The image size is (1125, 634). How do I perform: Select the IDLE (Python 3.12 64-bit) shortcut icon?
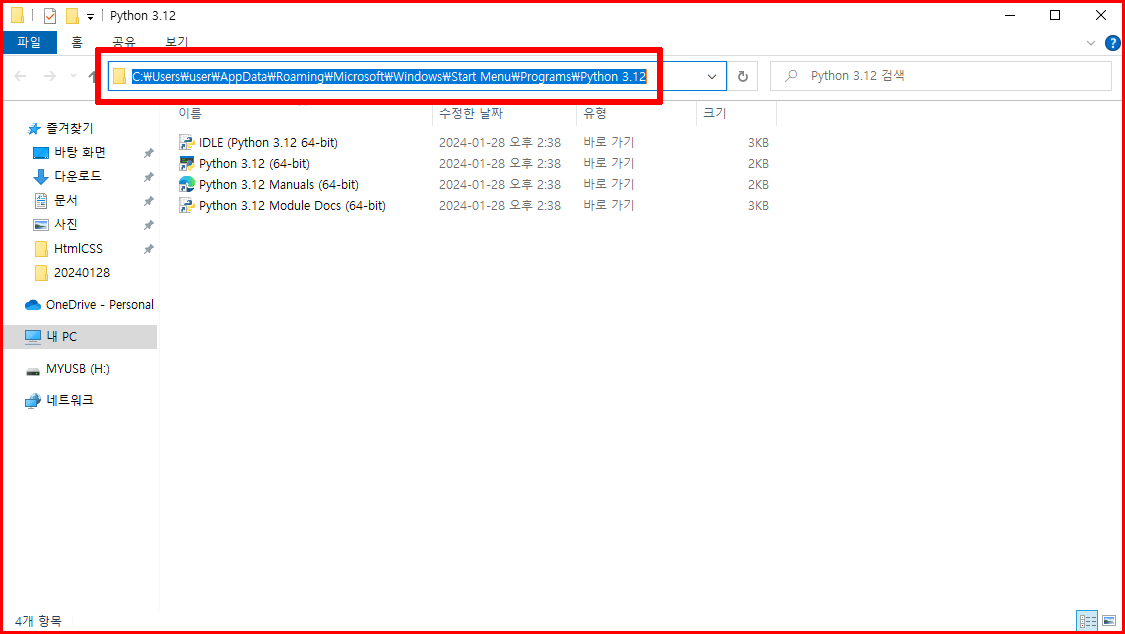pyautogui.click(x=187, y=143)
